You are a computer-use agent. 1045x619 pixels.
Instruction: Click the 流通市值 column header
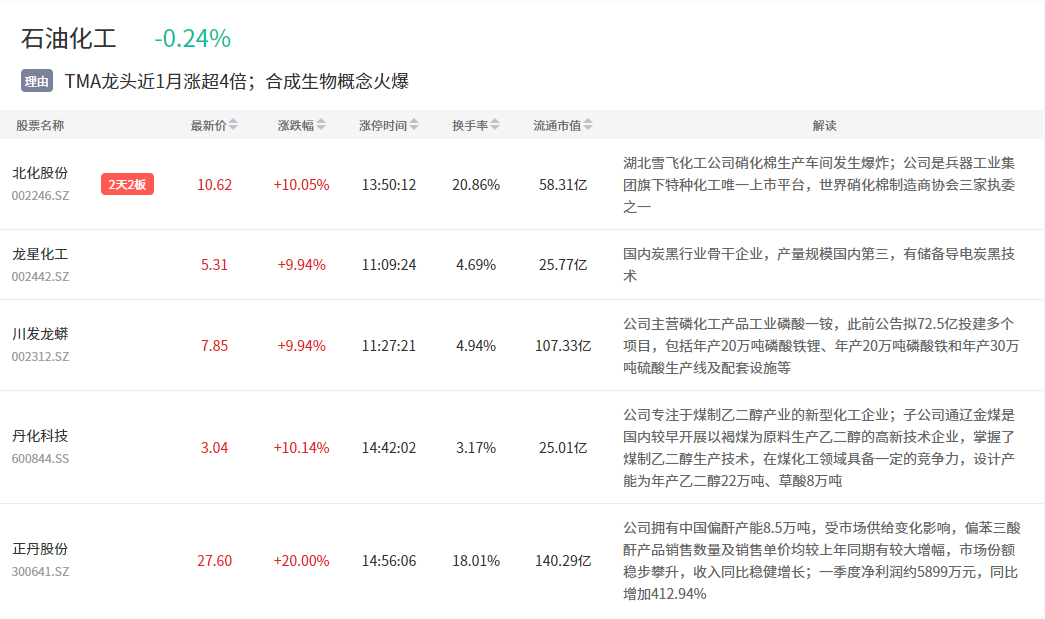coord(557,125)
